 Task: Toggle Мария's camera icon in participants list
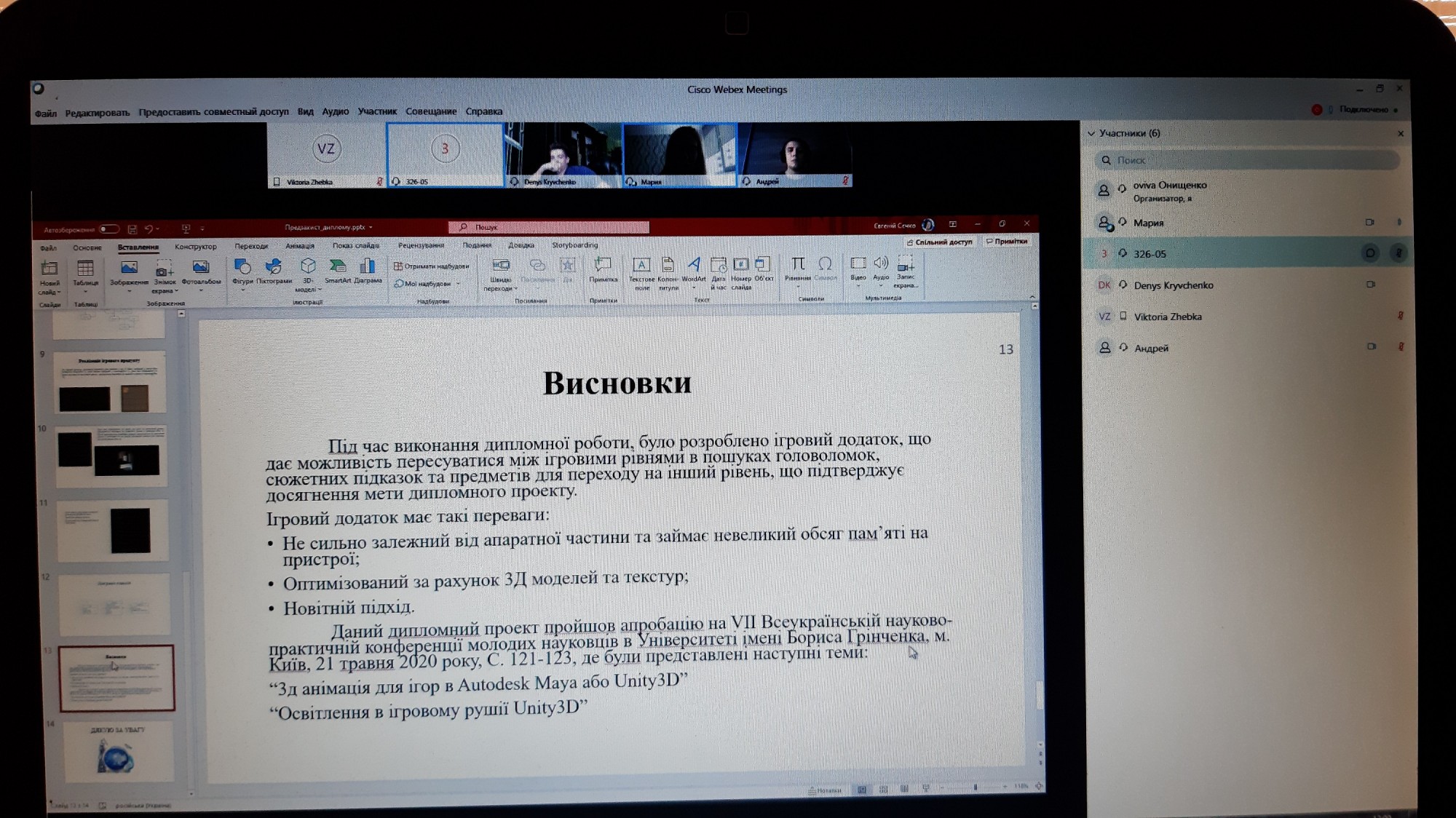pos(1370,222)
